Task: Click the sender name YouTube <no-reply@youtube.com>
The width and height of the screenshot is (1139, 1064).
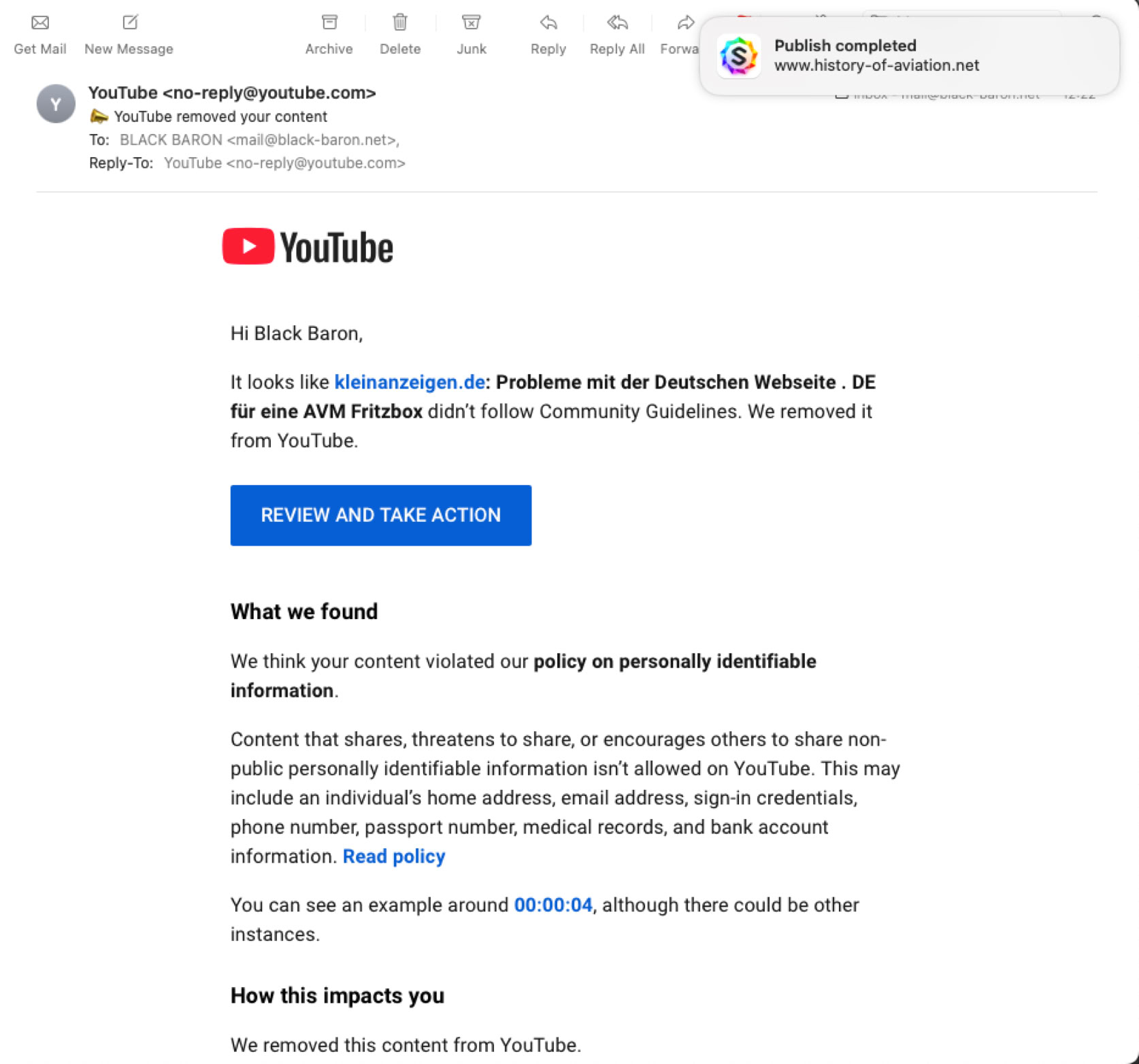Action: pos(232,93)
